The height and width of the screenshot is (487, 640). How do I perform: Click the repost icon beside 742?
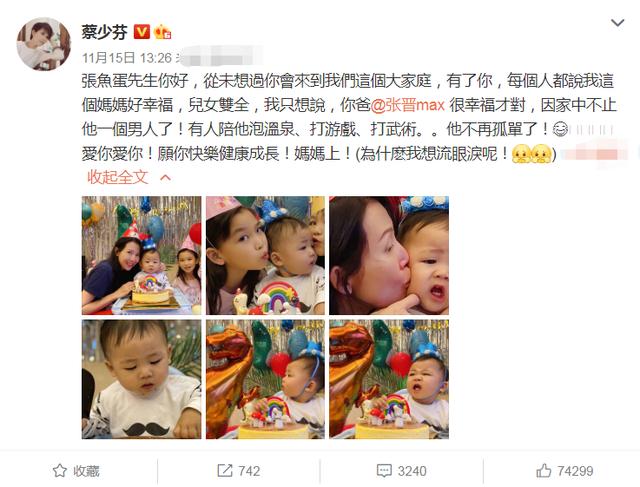[x=224, y=471]
